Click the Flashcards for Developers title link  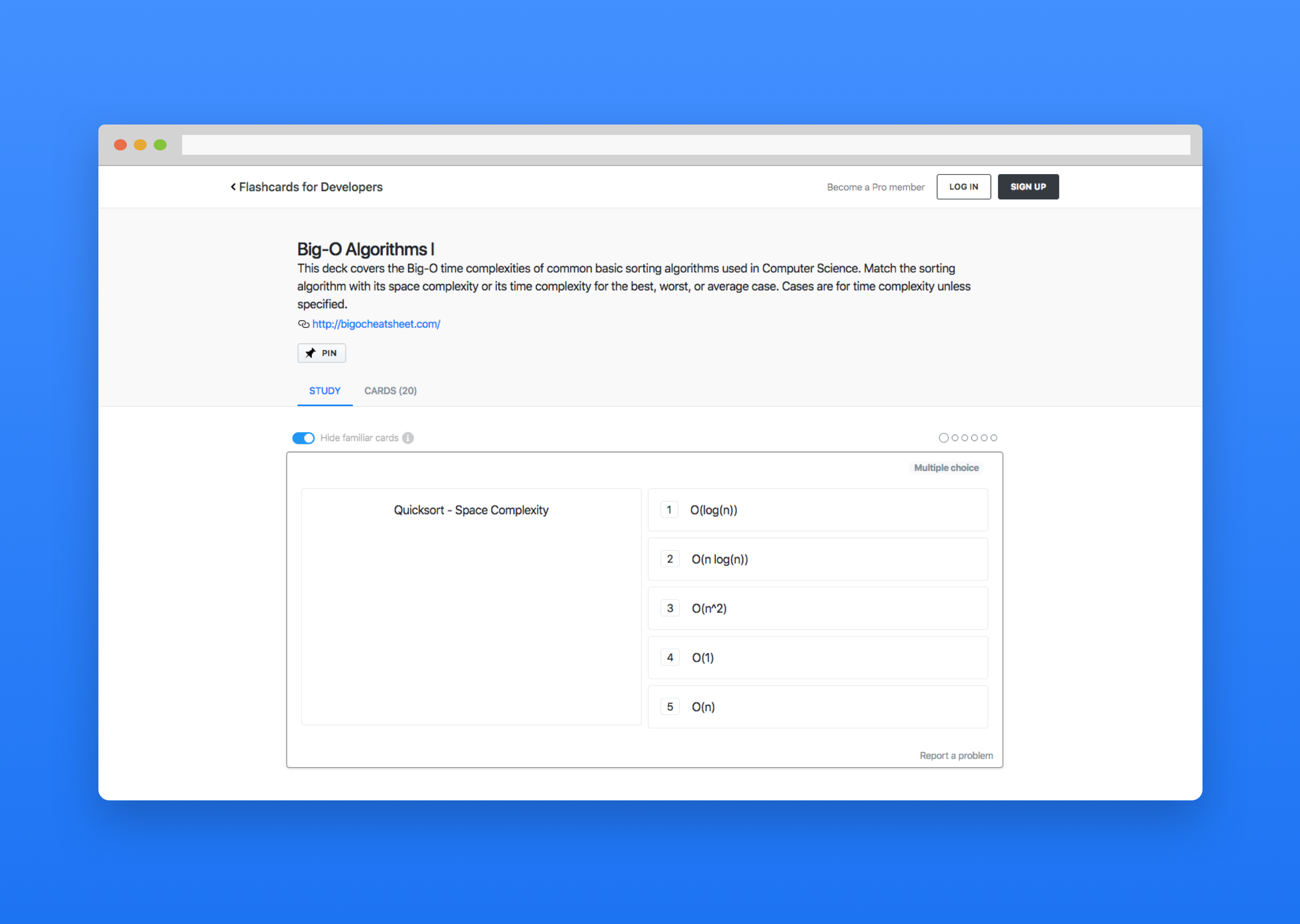point(311,187)
